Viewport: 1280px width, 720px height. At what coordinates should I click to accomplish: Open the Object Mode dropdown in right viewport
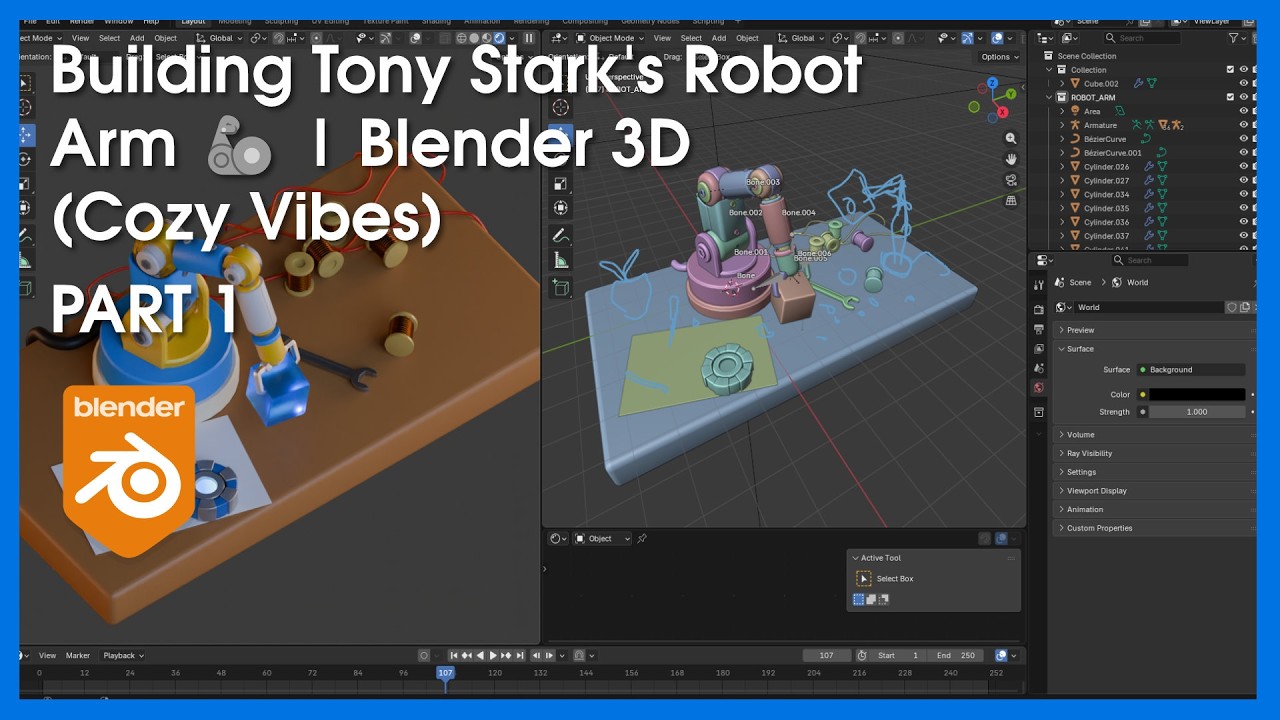click(x=611, y=38)
